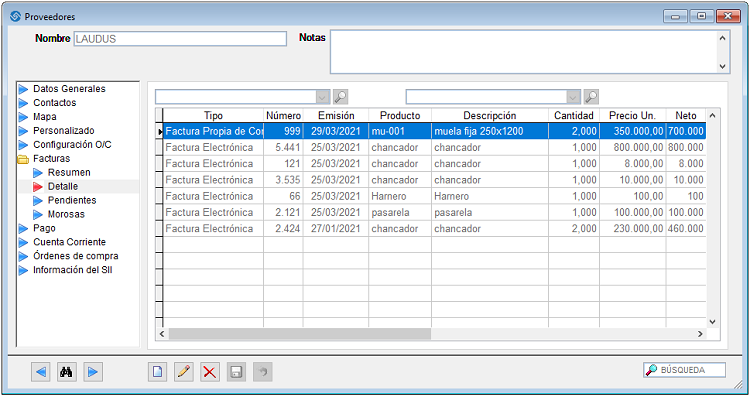Click the horizontal scrollbar thumb of the table

point(299,334)
